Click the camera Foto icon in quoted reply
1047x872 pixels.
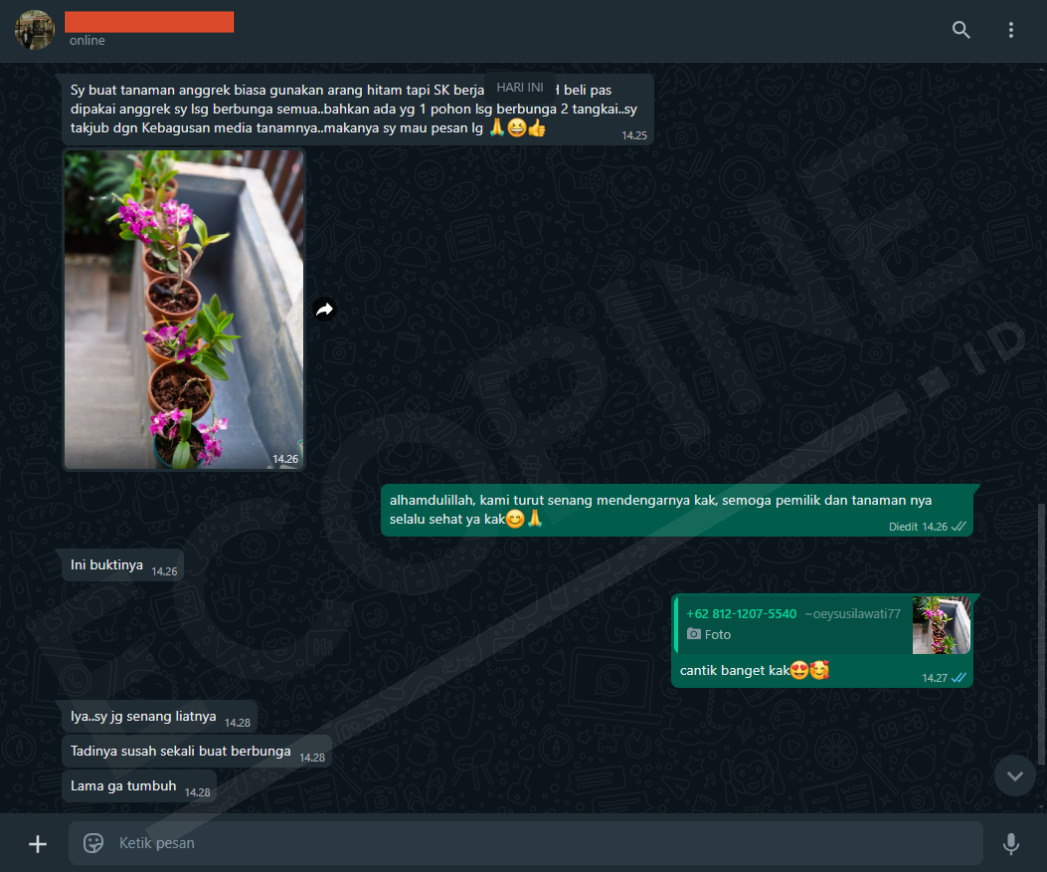[x=694, y=634]
